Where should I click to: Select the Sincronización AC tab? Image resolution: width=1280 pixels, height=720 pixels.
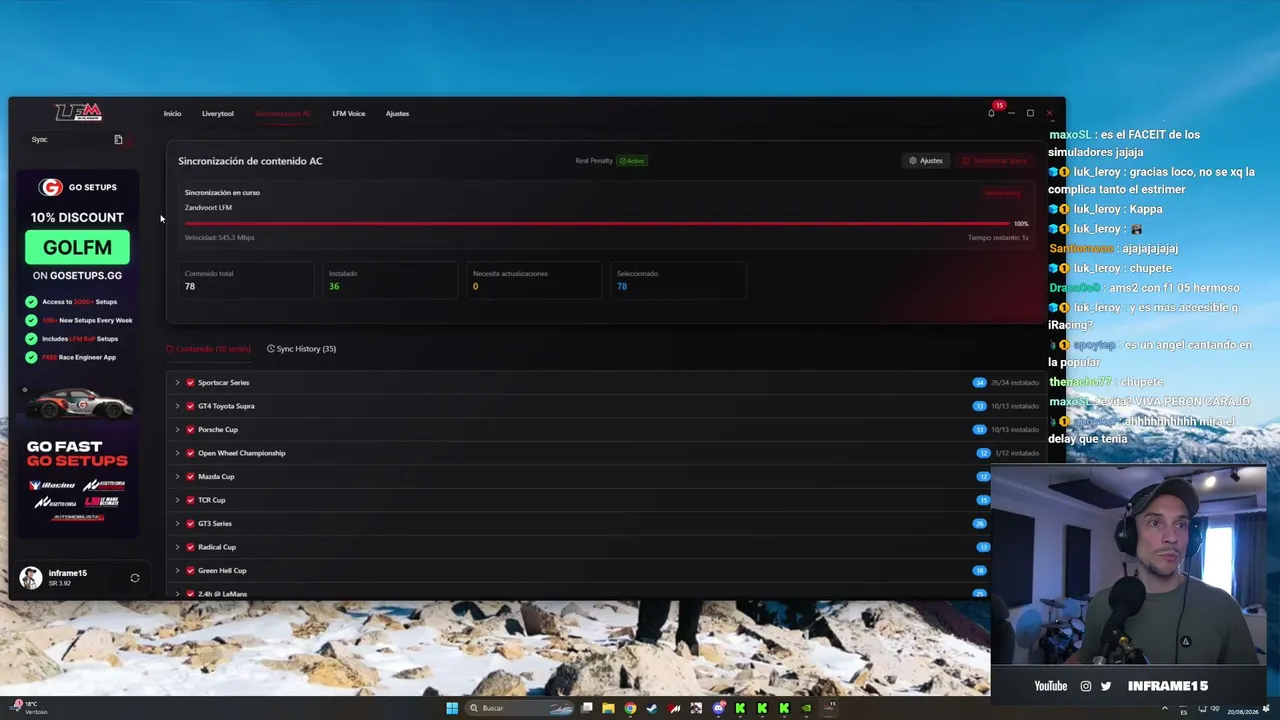[x=283, y=114]
